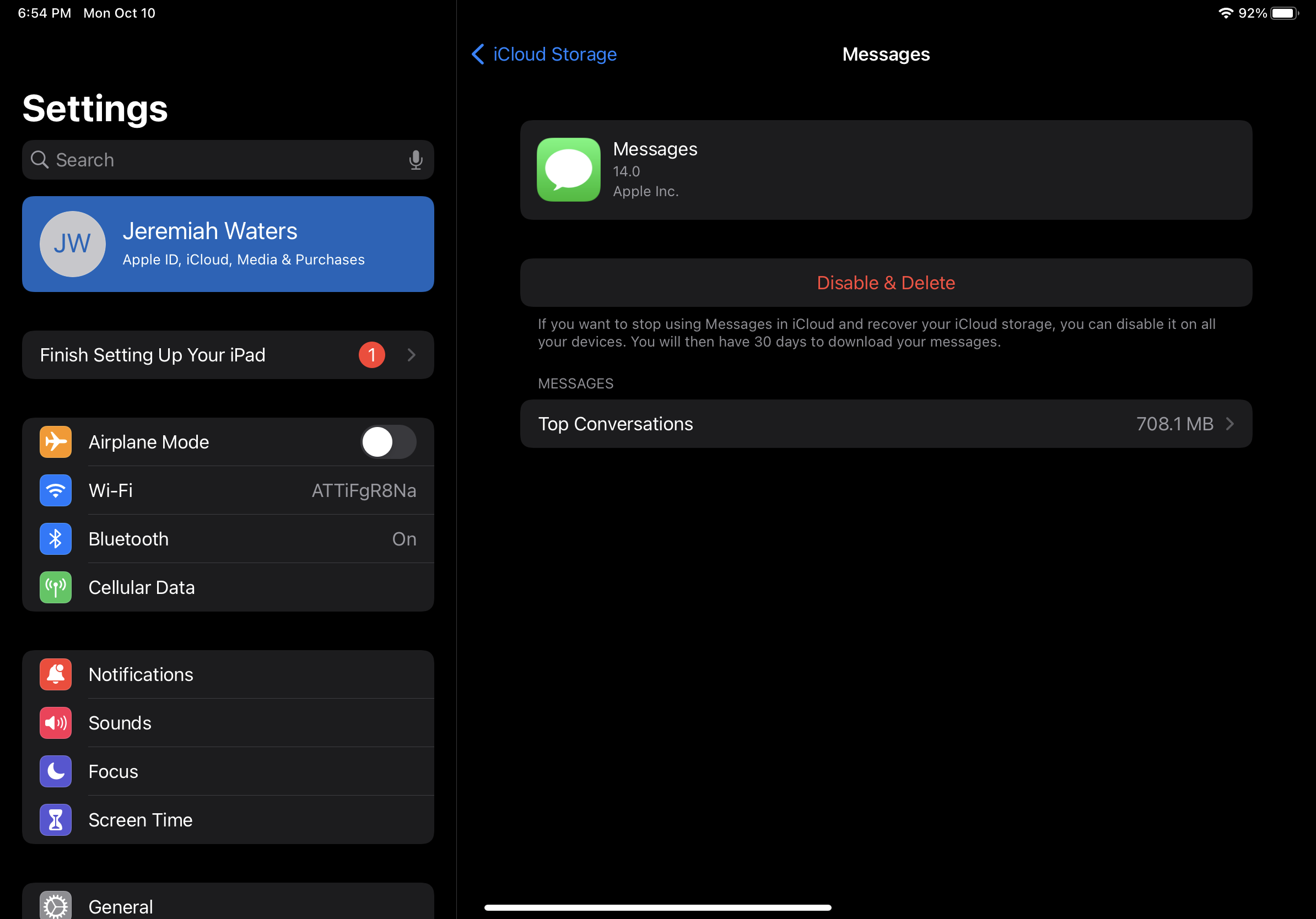Image resolution: width=1316 pixels, height=919 pixels.
Task: Open Jeremiah Waters Apple ID settings
Action: click(x=228, y=244)
